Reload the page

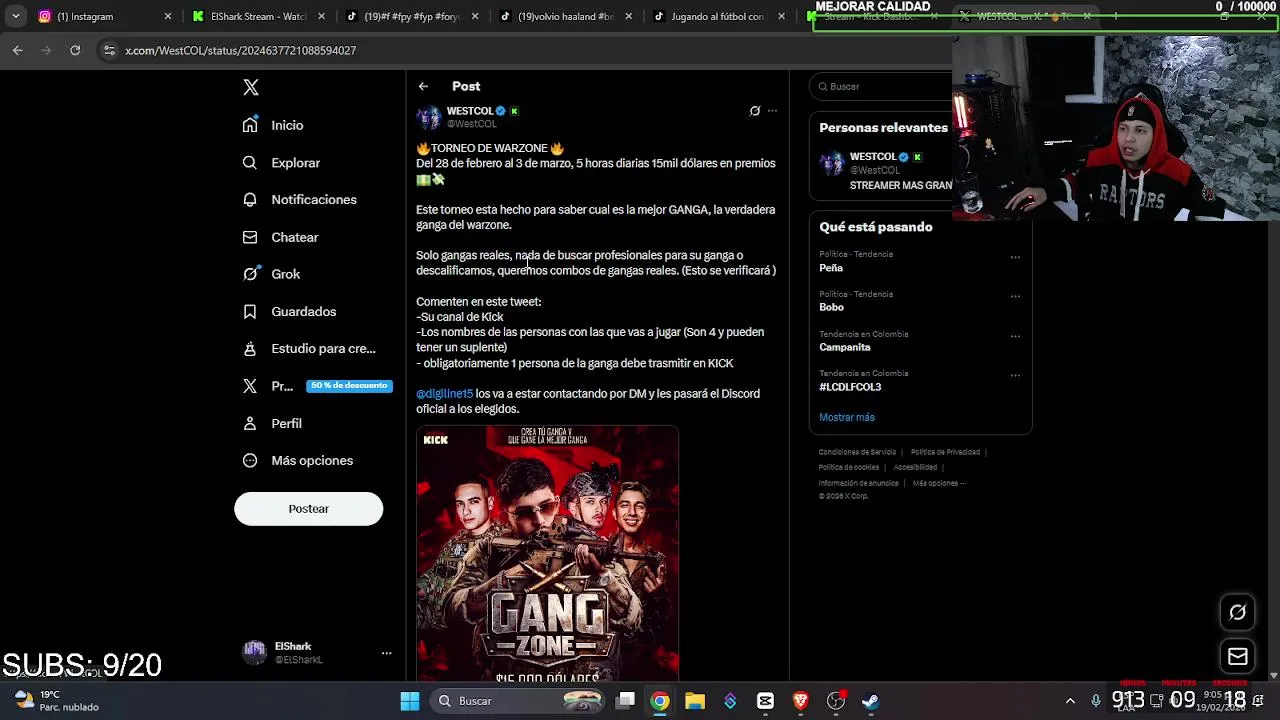coord(75,50)
